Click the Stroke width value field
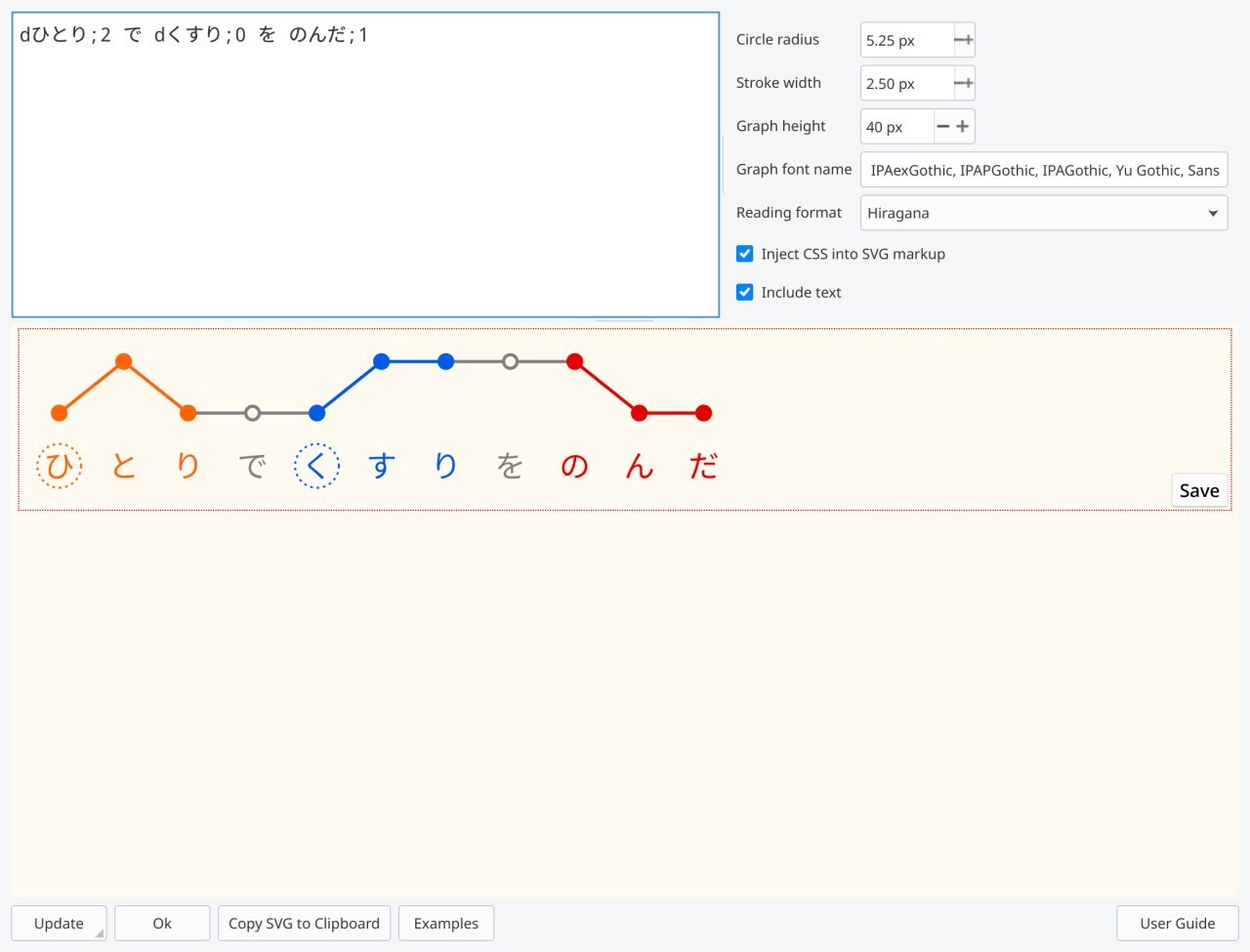Viewport: 1250px width, 952px height. [x=906, y=83]
